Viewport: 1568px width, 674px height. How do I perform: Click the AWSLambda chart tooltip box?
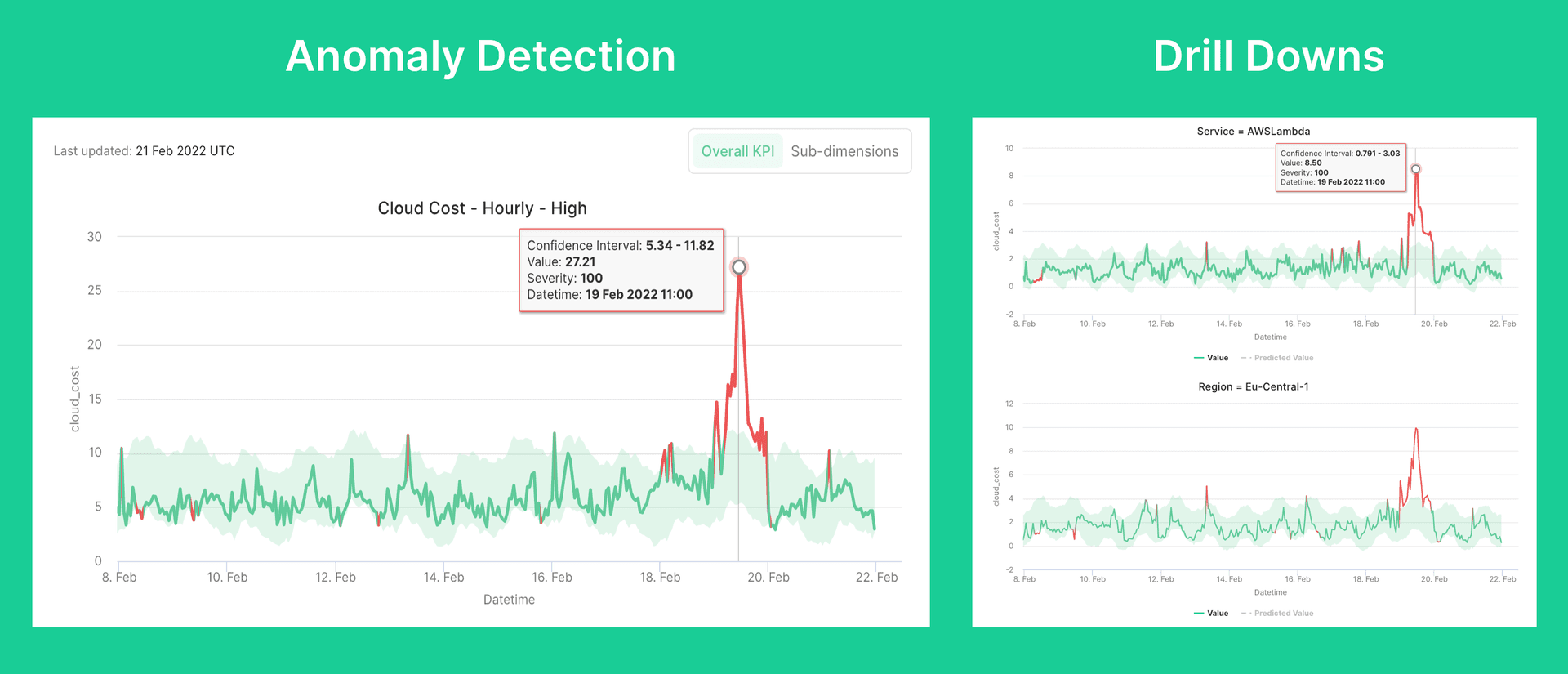coord(1341,167)
